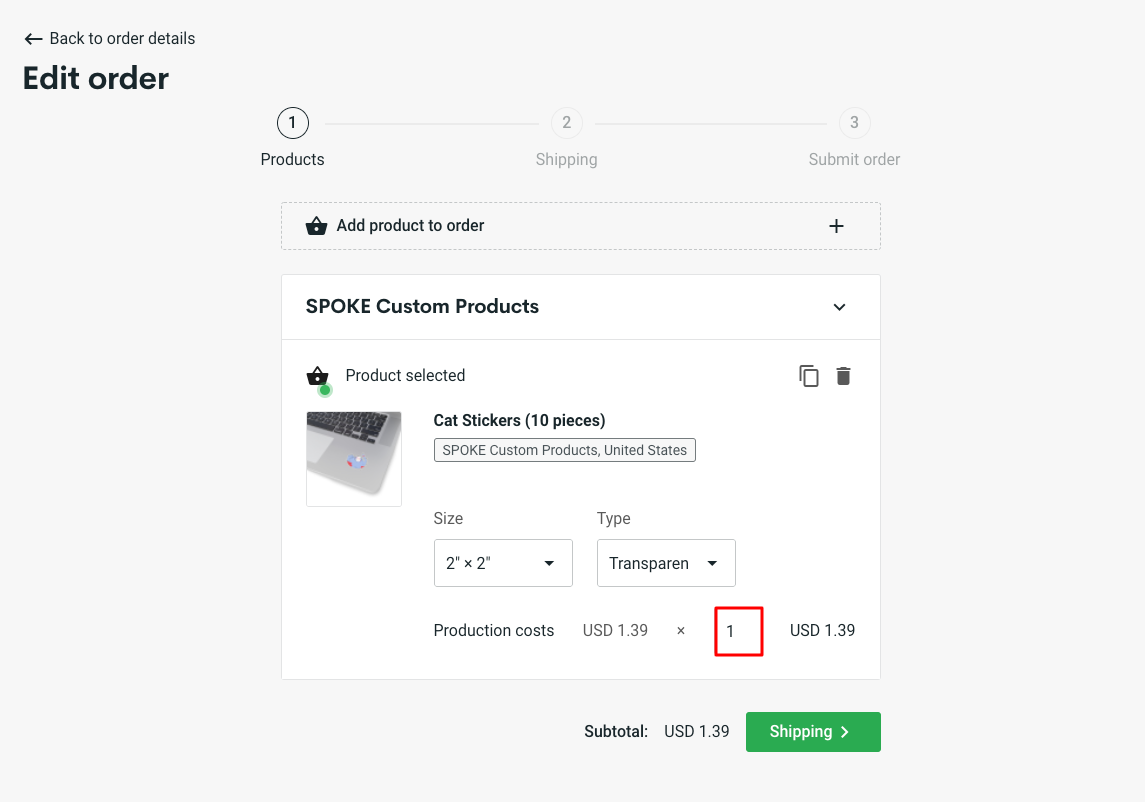The image size is (1145, 802).
Task: Click the basket icon beside Add product
Action: click(316, 225)
